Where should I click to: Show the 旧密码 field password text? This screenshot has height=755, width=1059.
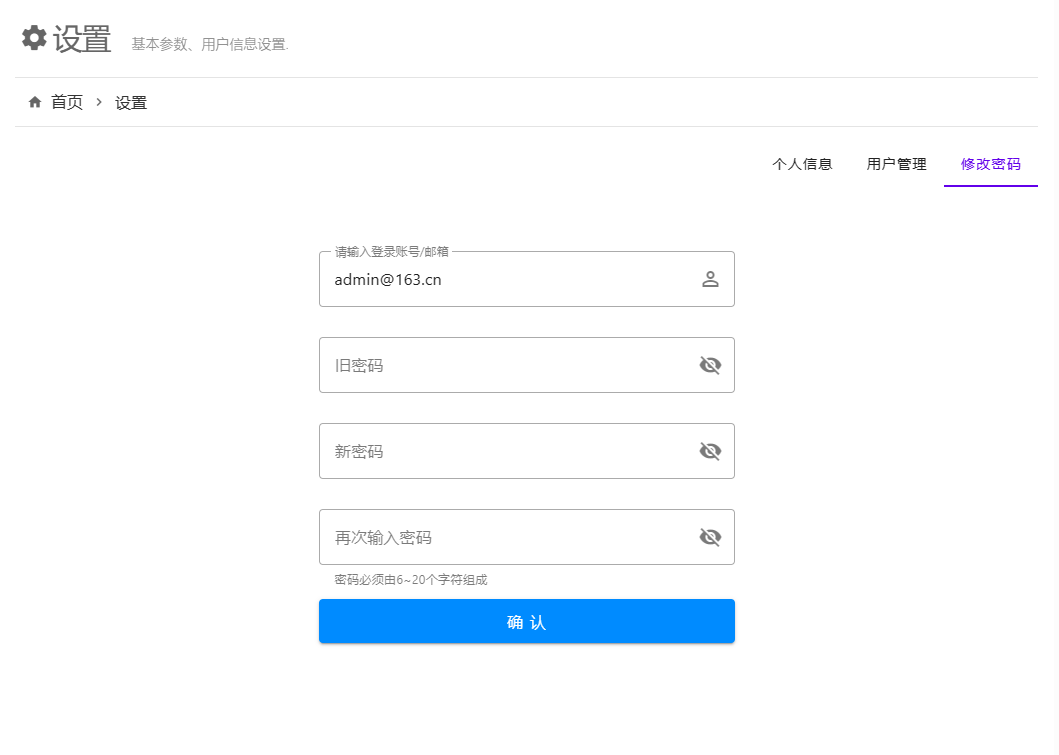[x=710, y=365]
